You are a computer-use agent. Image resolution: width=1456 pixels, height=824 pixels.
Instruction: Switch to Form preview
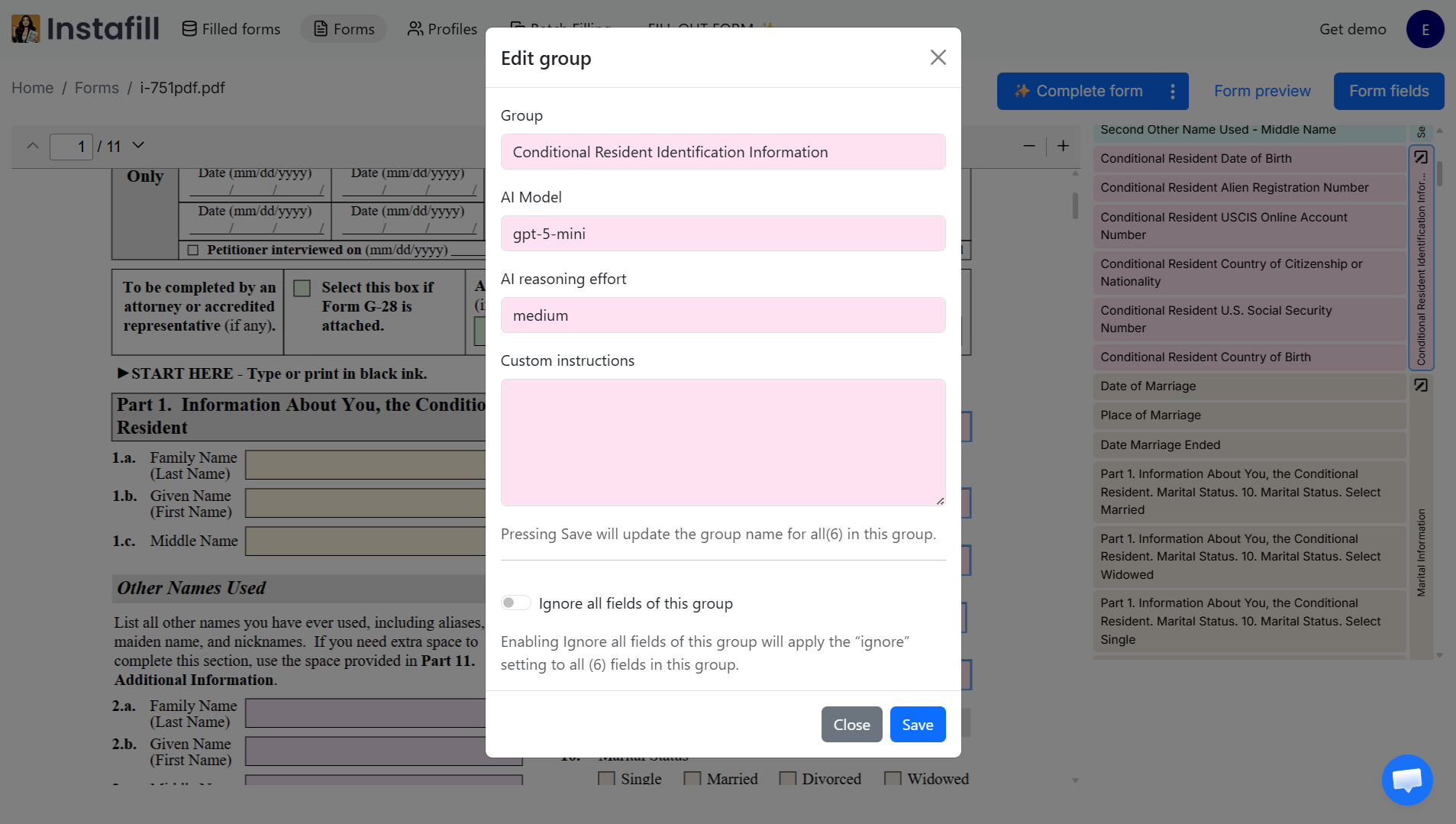1261,91
